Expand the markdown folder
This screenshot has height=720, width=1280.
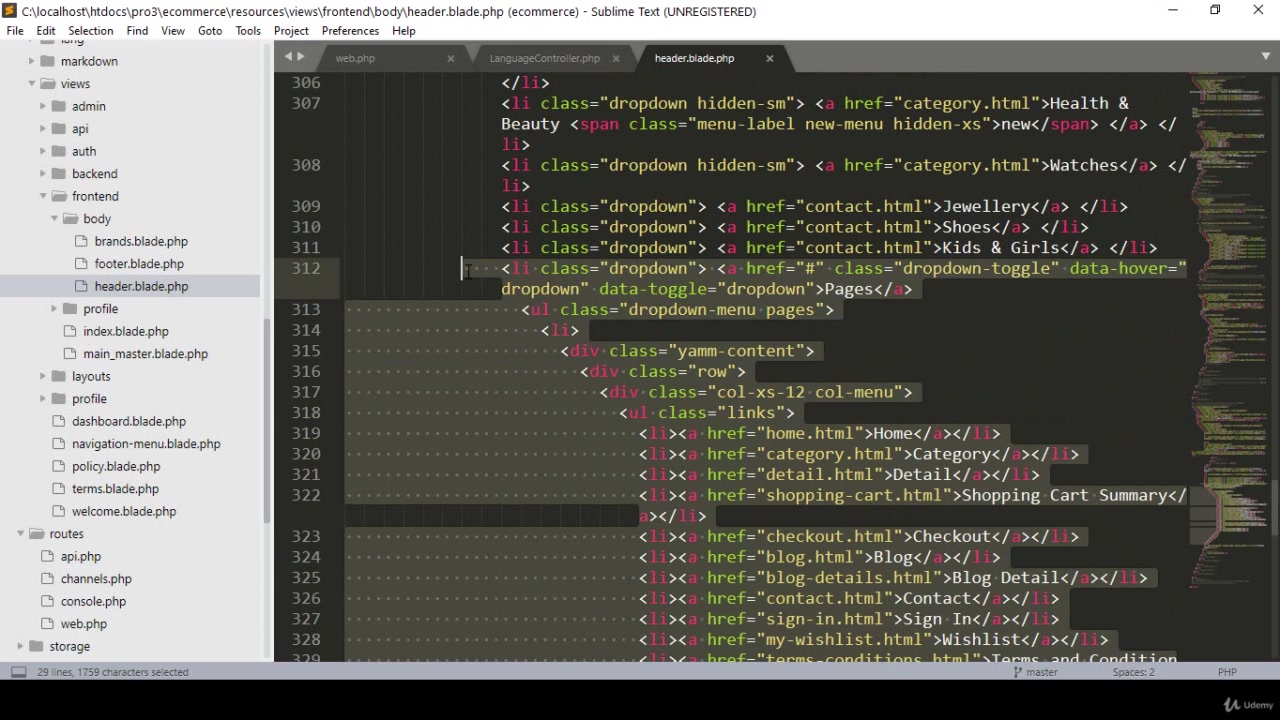32,61
